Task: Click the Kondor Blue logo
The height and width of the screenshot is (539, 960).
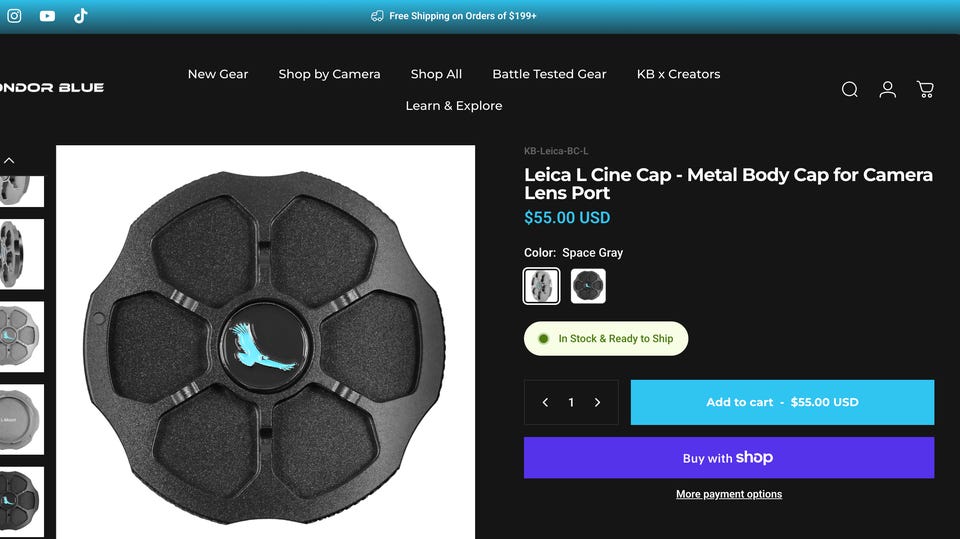Action: click(x=52, y=88)
